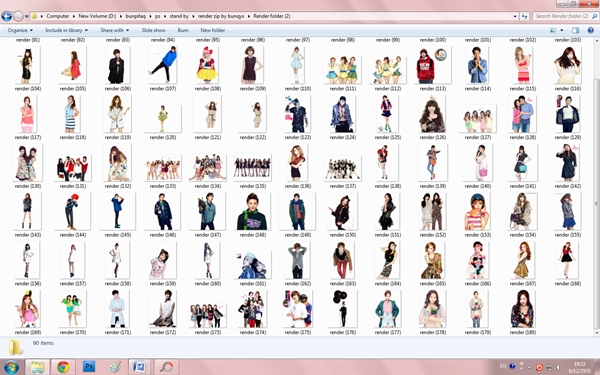Expand the arrow after New Volume (D:)
Viewport: 600px width, 375px height.
click(x=121, y=16)
